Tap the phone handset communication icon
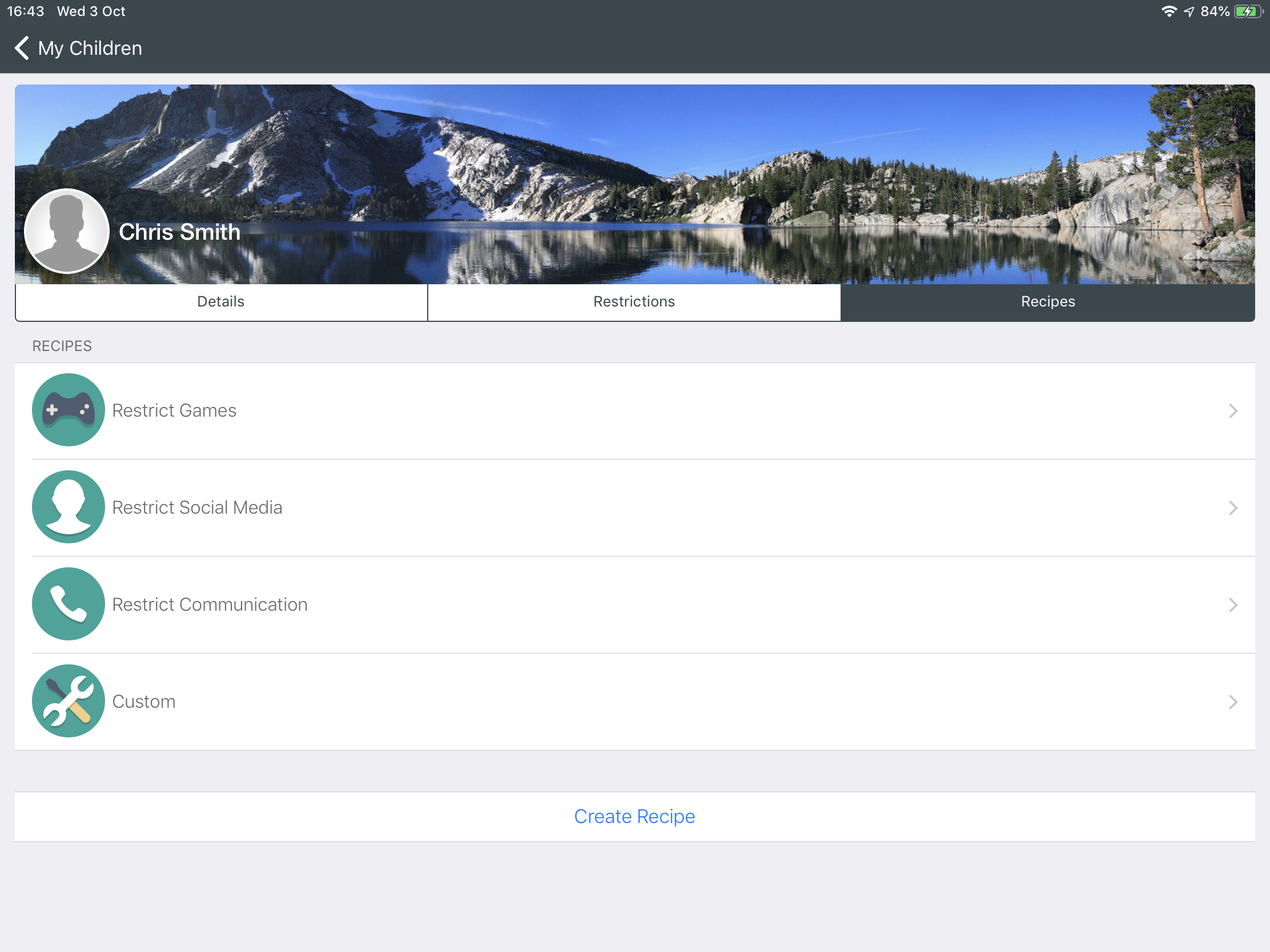Viewport: 1270px width, 952px height. click(69, 604)
